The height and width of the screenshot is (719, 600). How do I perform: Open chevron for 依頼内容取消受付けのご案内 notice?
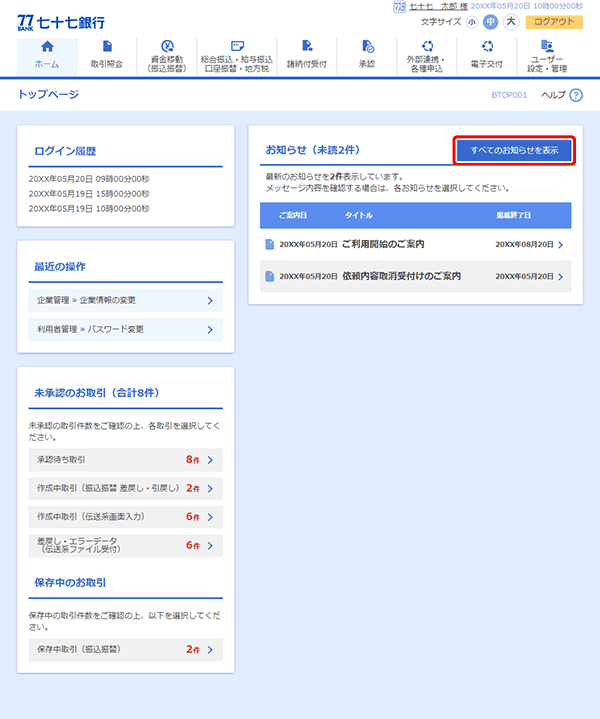561,277
